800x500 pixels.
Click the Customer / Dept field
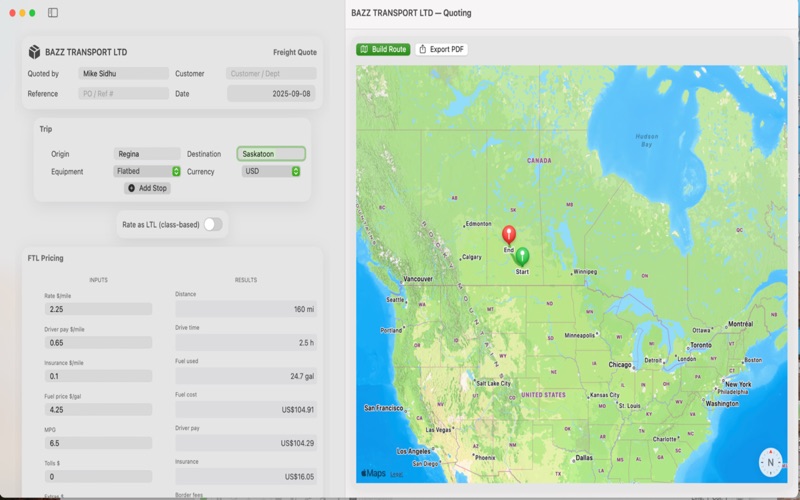click(271, 73)
